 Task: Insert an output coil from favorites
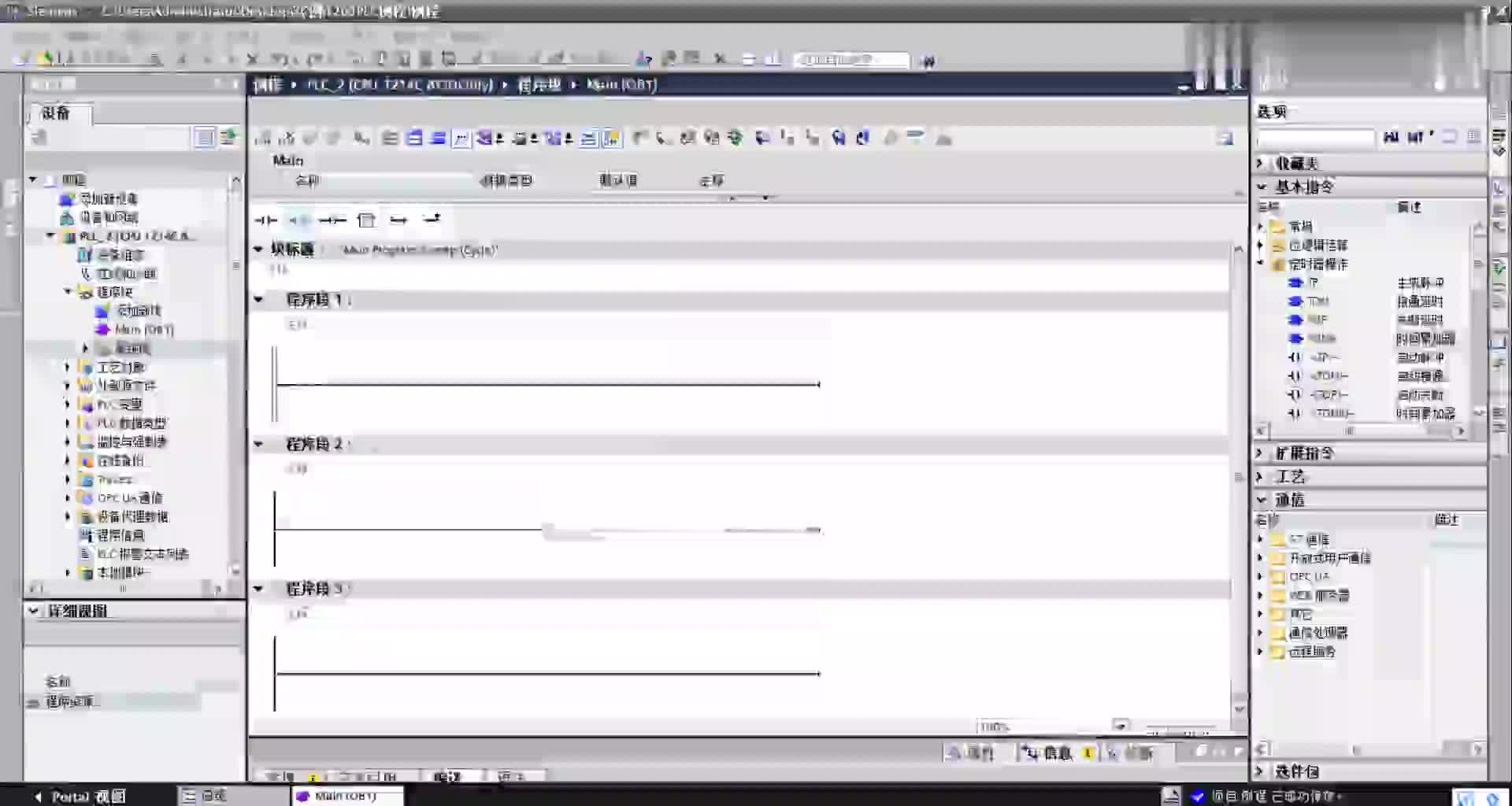coord(332,220)
